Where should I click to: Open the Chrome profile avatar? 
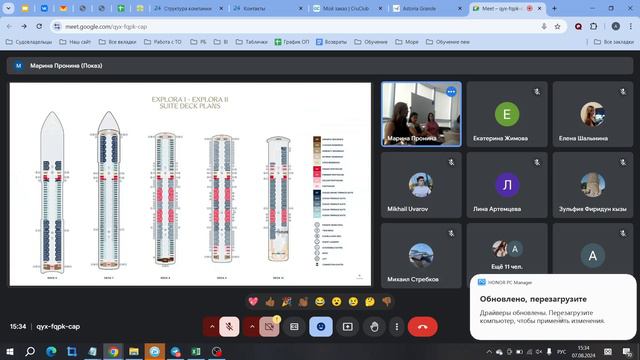(x=616, y=27)
